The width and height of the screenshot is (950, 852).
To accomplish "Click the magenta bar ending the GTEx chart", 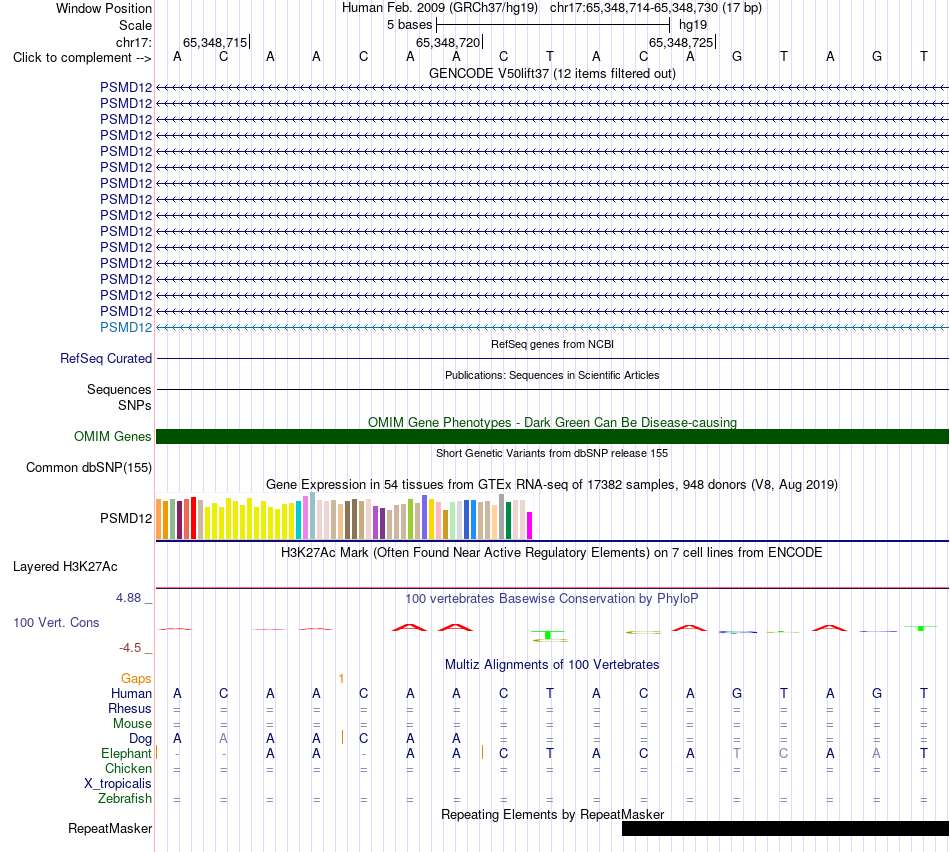I will (530, 525).
